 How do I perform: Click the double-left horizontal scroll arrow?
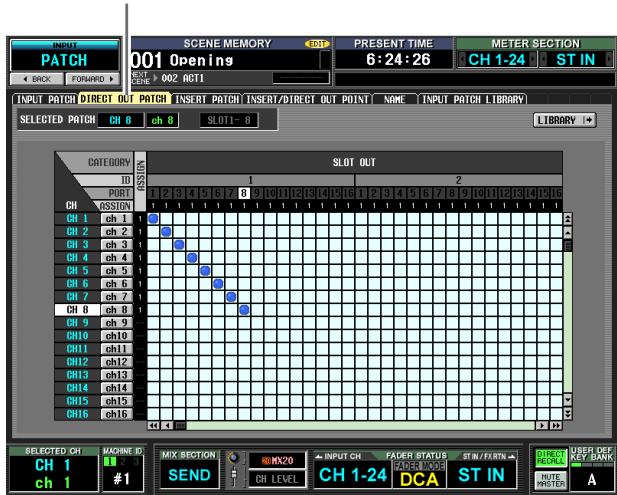tap(153, 425)
